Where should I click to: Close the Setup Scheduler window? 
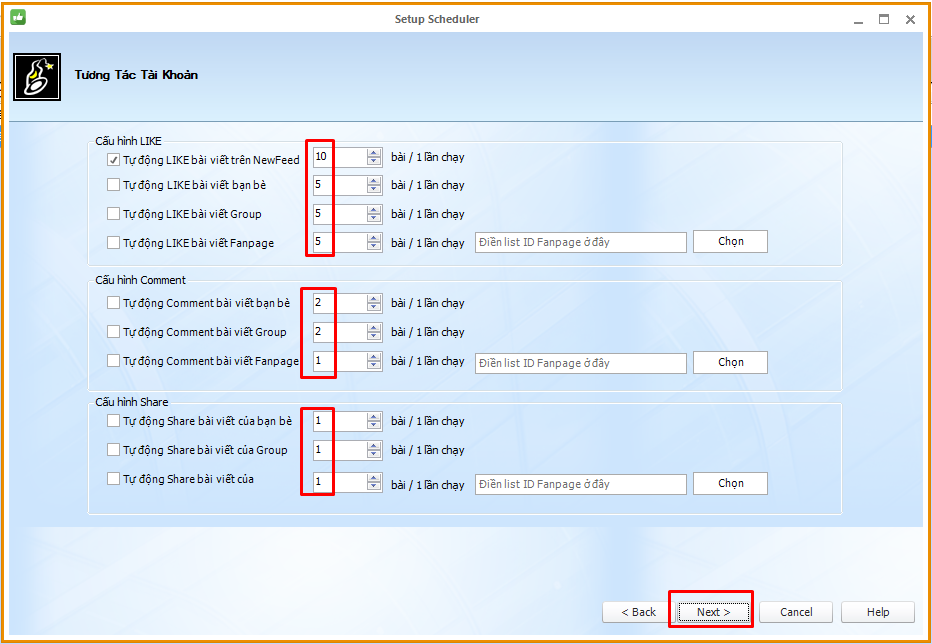click(910, 19)
